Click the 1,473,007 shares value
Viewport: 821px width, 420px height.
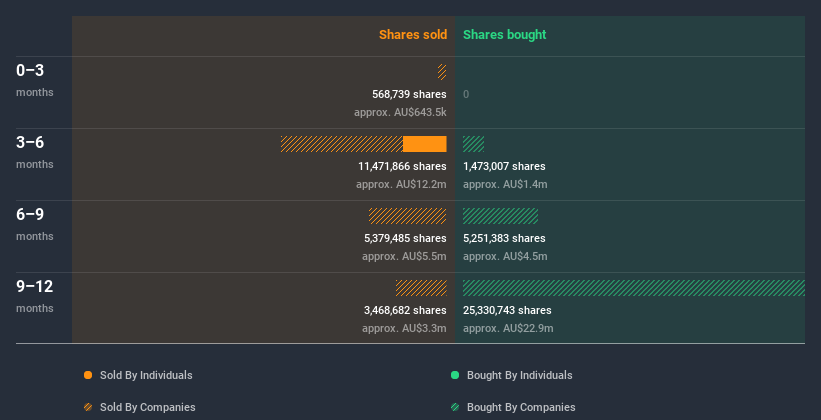[504, 167]
